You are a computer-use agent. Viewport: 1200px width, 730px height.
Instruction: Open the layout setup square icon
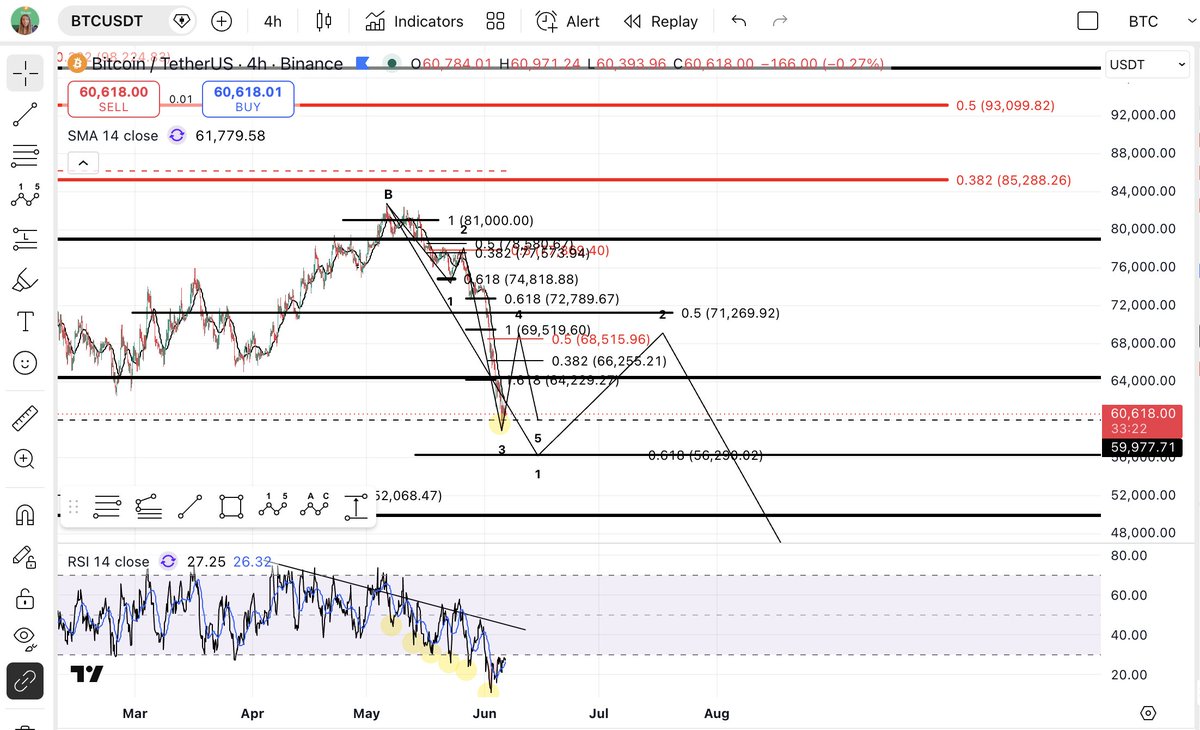coord(1088,21)
